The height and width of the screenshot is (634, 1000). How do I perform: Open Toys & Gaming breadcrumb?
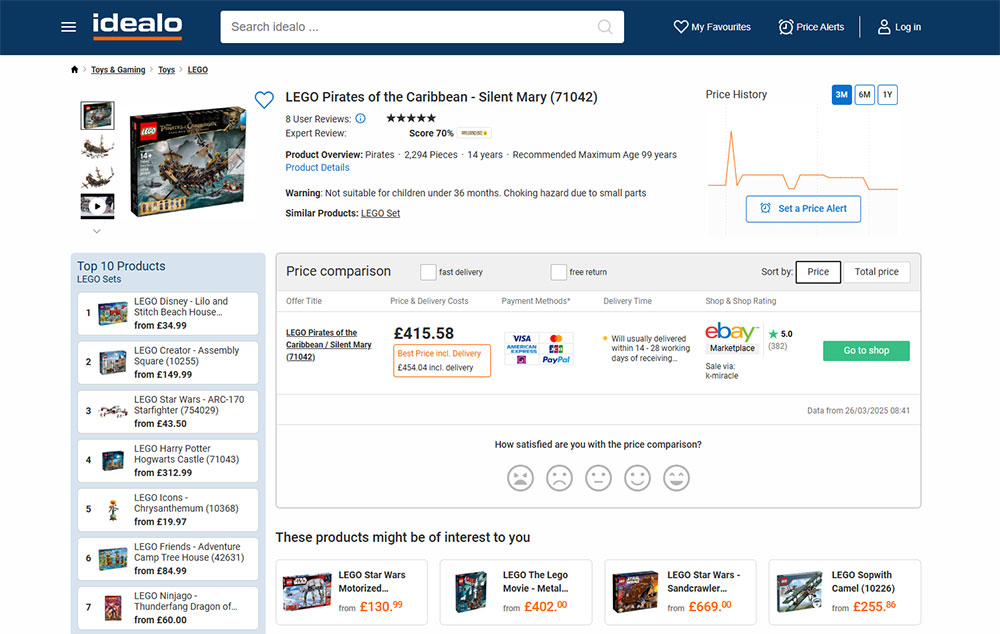(x=118, y=70)
